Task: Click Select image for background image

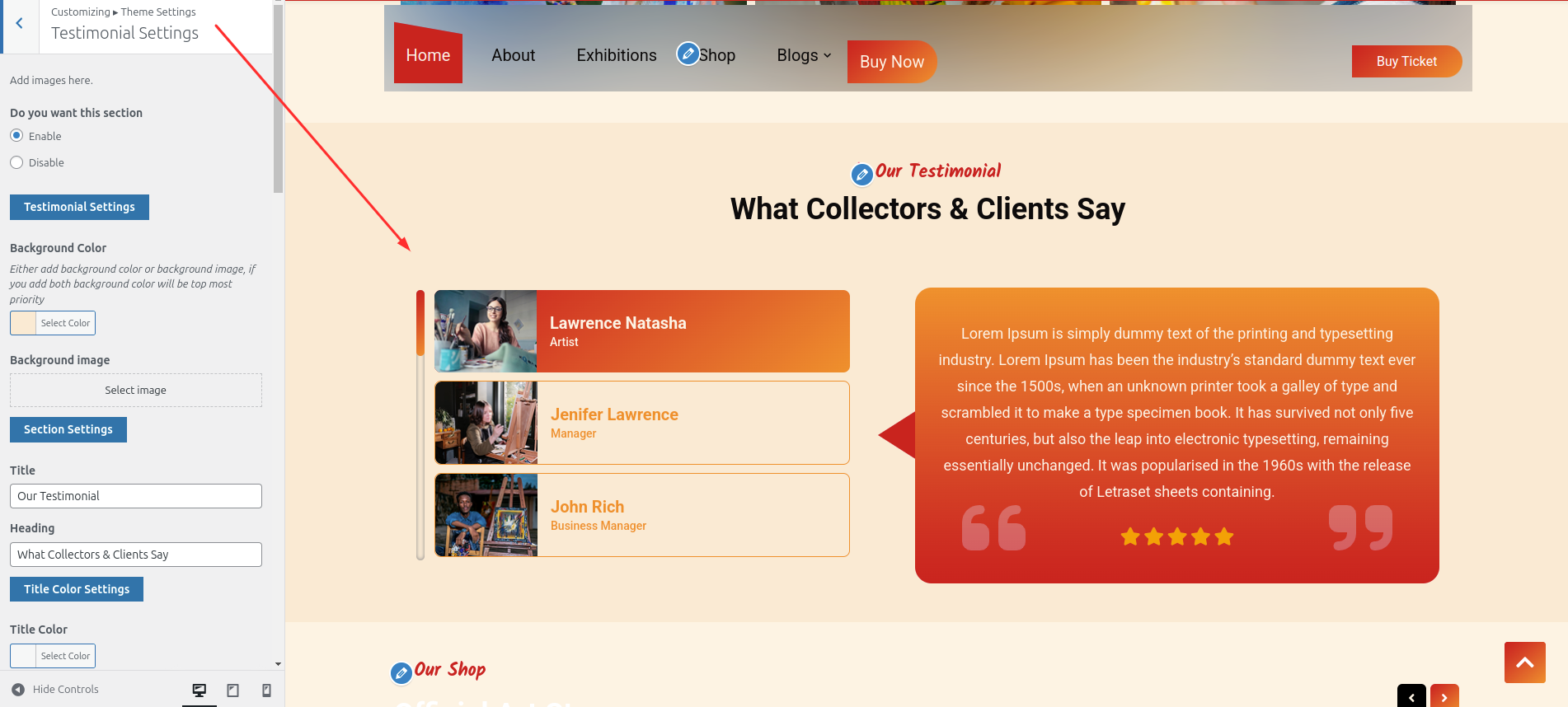Action: pyautogui.click(x=136, y=391)
